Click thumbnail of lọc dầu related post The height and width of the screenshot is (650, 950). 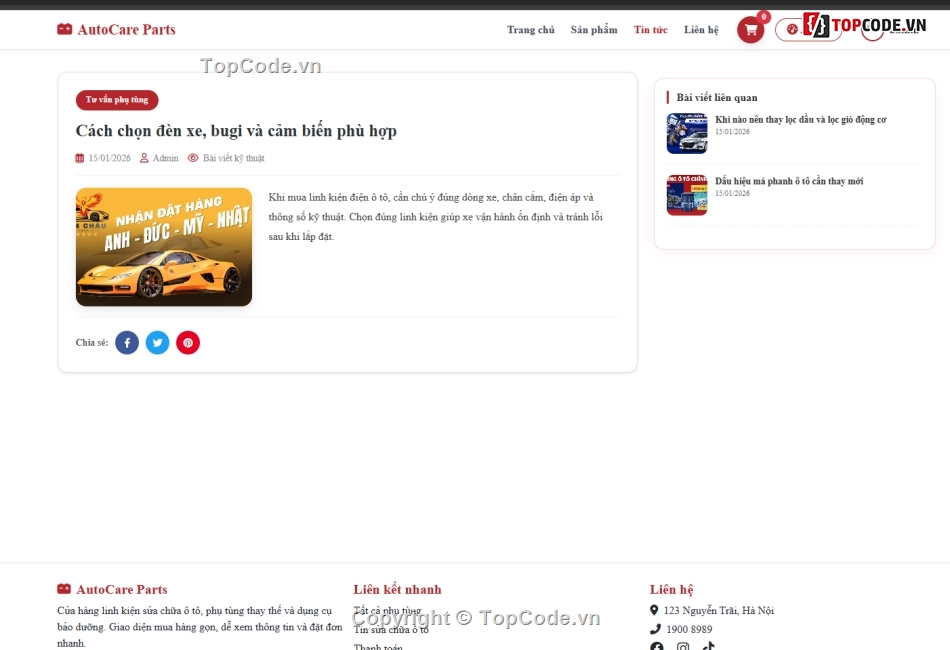(x=687, y=133)
